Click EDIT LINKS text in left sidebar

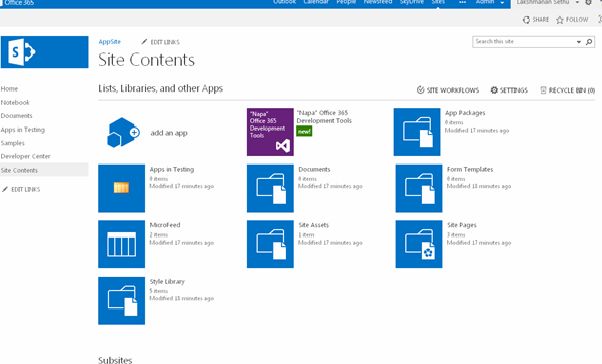click(x=26, y=189)
